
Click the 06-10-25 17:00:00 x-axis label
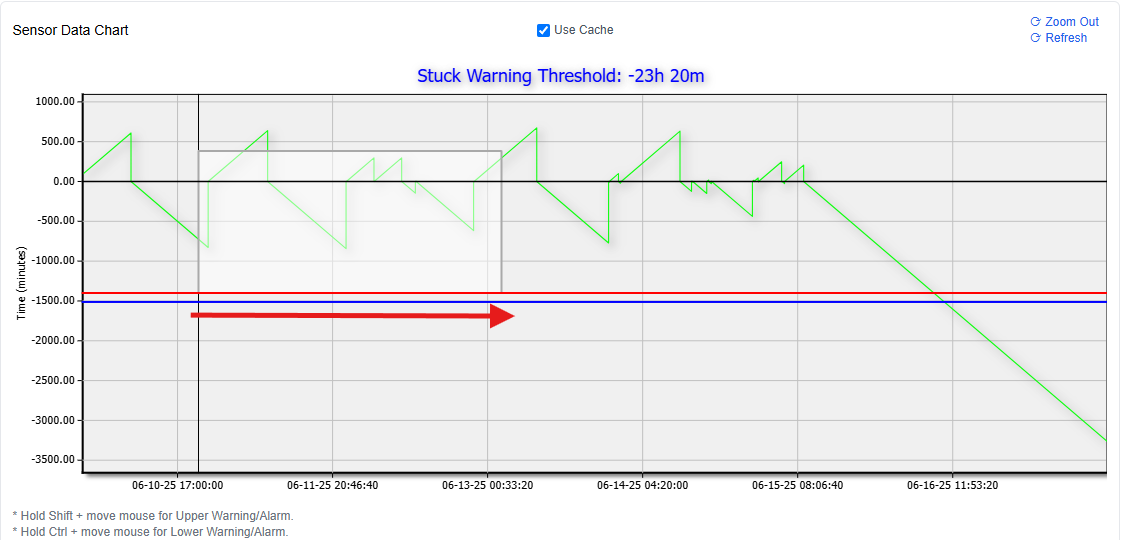tap(177, 486)
